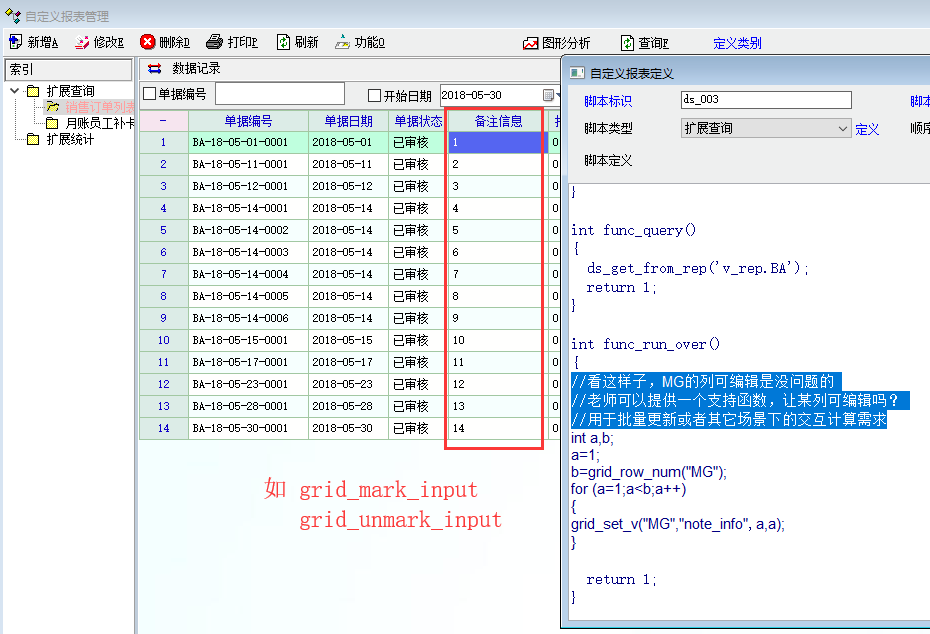Open 图形分析 chart analysis icon

pos(531,43)
